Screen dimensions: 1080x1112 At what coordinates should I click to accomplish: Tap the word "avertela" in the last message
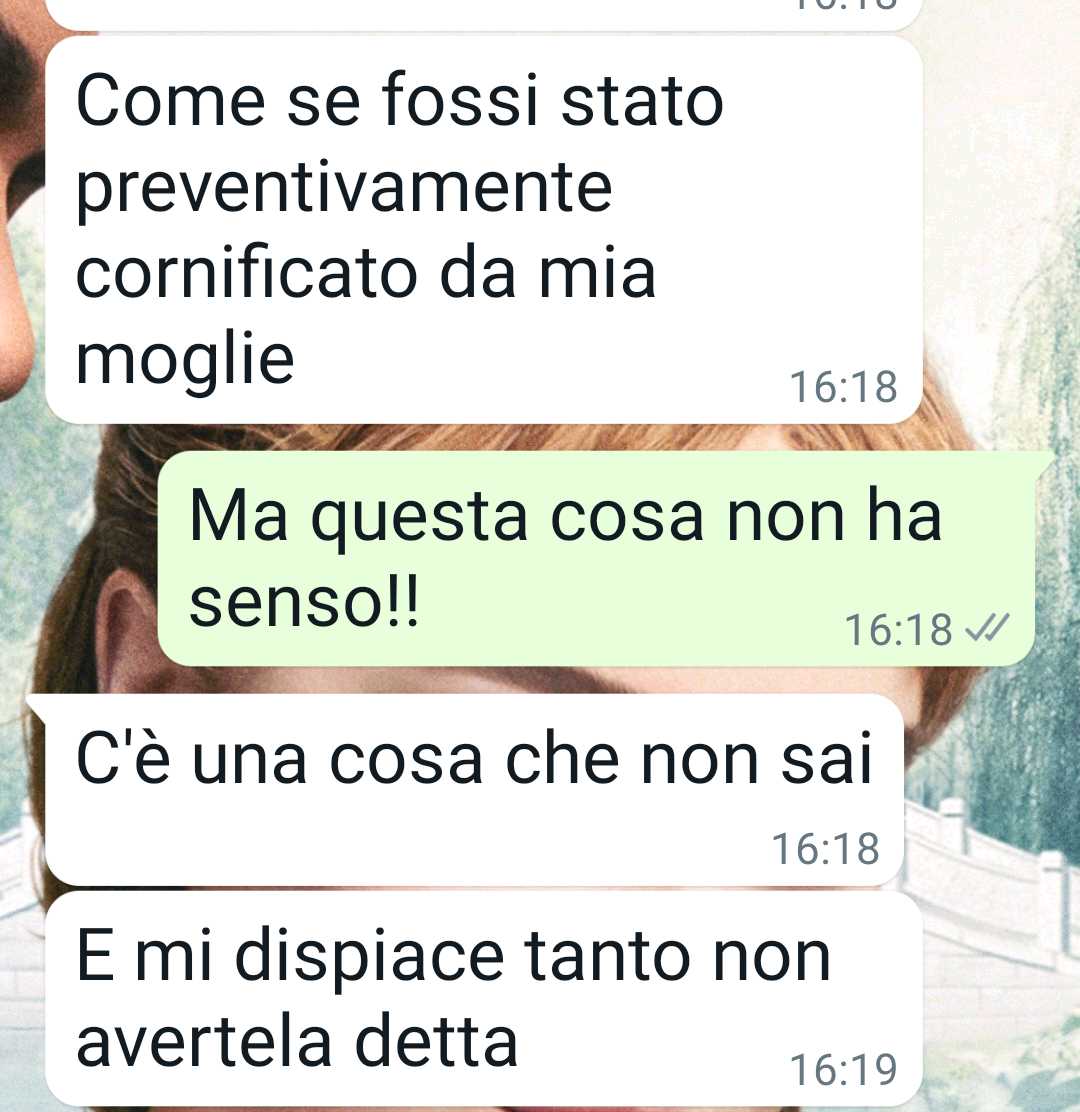(x=204, y=1042)
